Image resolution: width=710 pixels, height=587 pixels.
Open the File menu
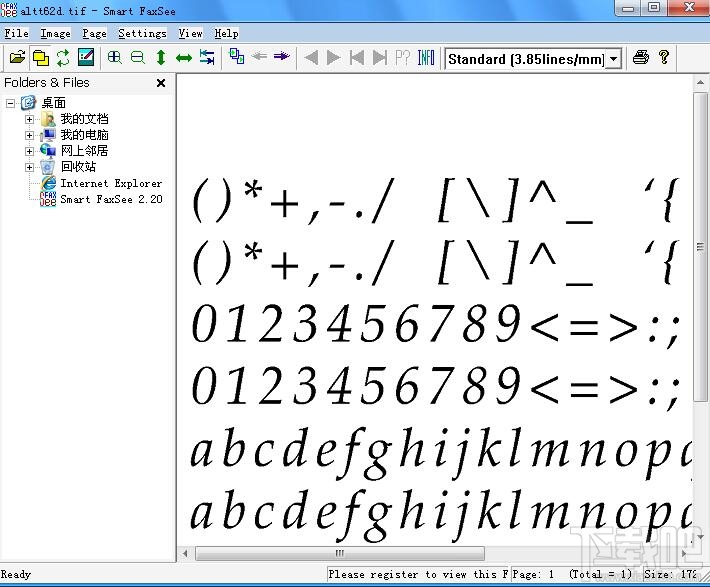16,34
